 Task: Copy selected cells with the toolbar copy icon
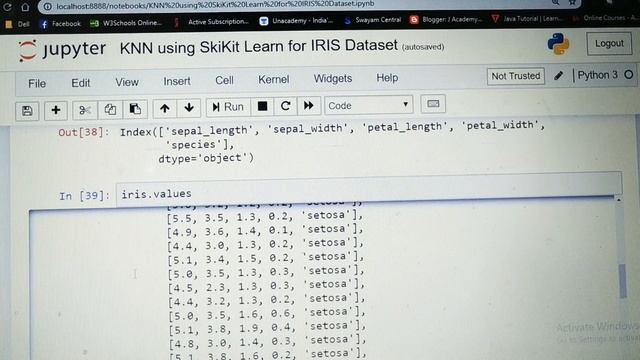point(110,109)
